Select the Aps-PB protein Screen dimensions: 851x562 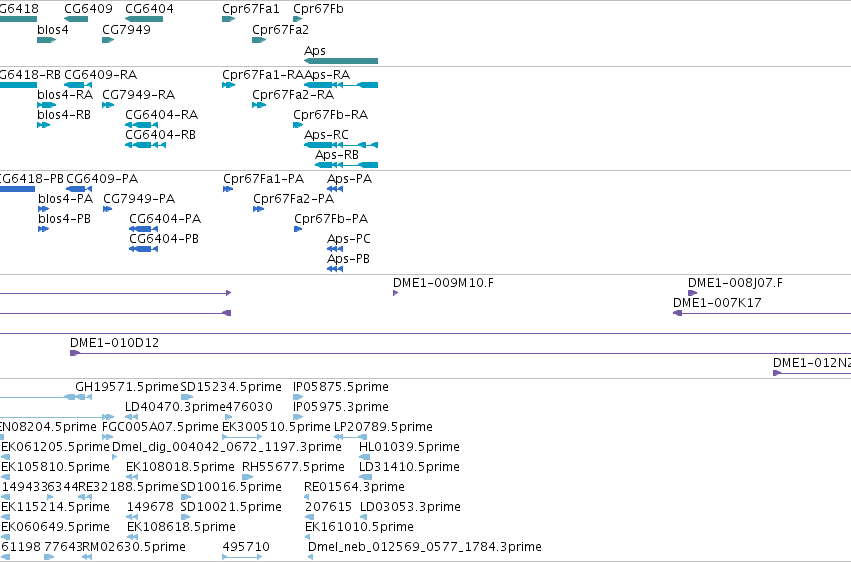click(x=335, y=269)
